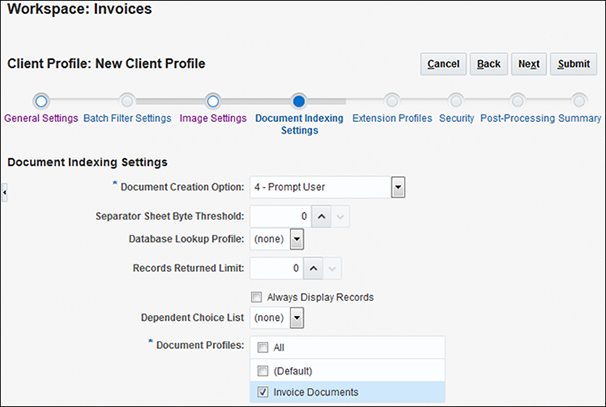Go to Batch Filter Settings step

click(x=127, y=118)
